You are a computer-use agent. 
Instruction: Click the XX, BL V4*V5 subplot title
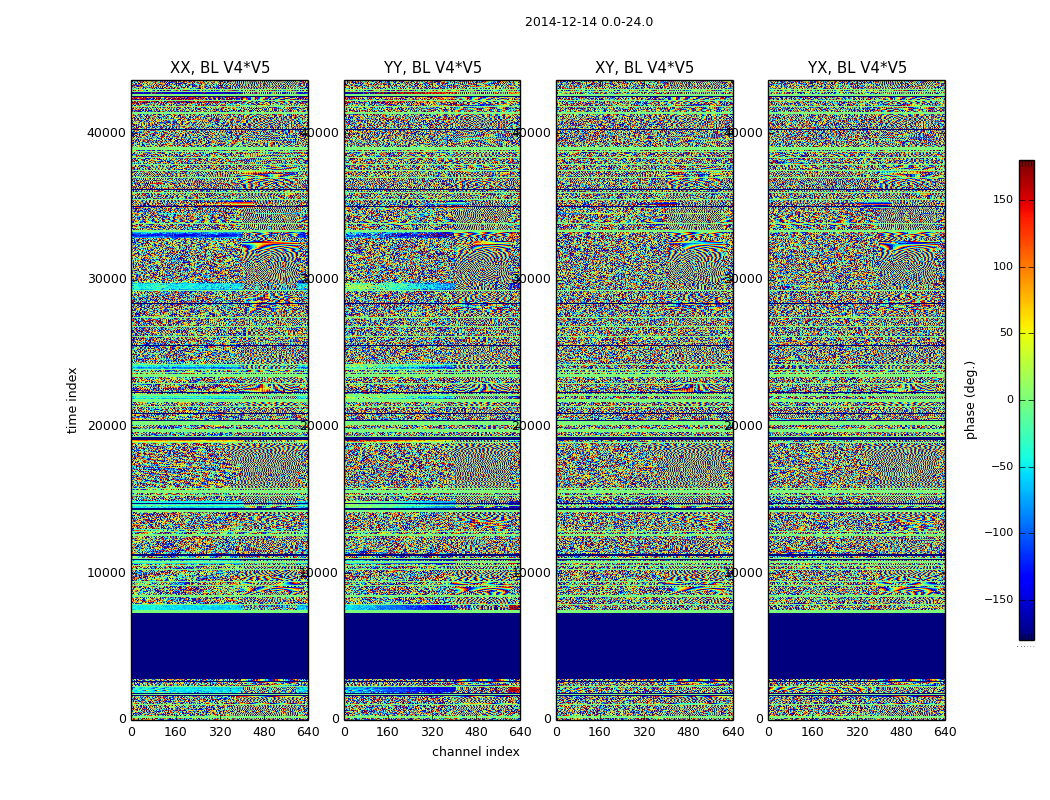click(x=220, y=68)
